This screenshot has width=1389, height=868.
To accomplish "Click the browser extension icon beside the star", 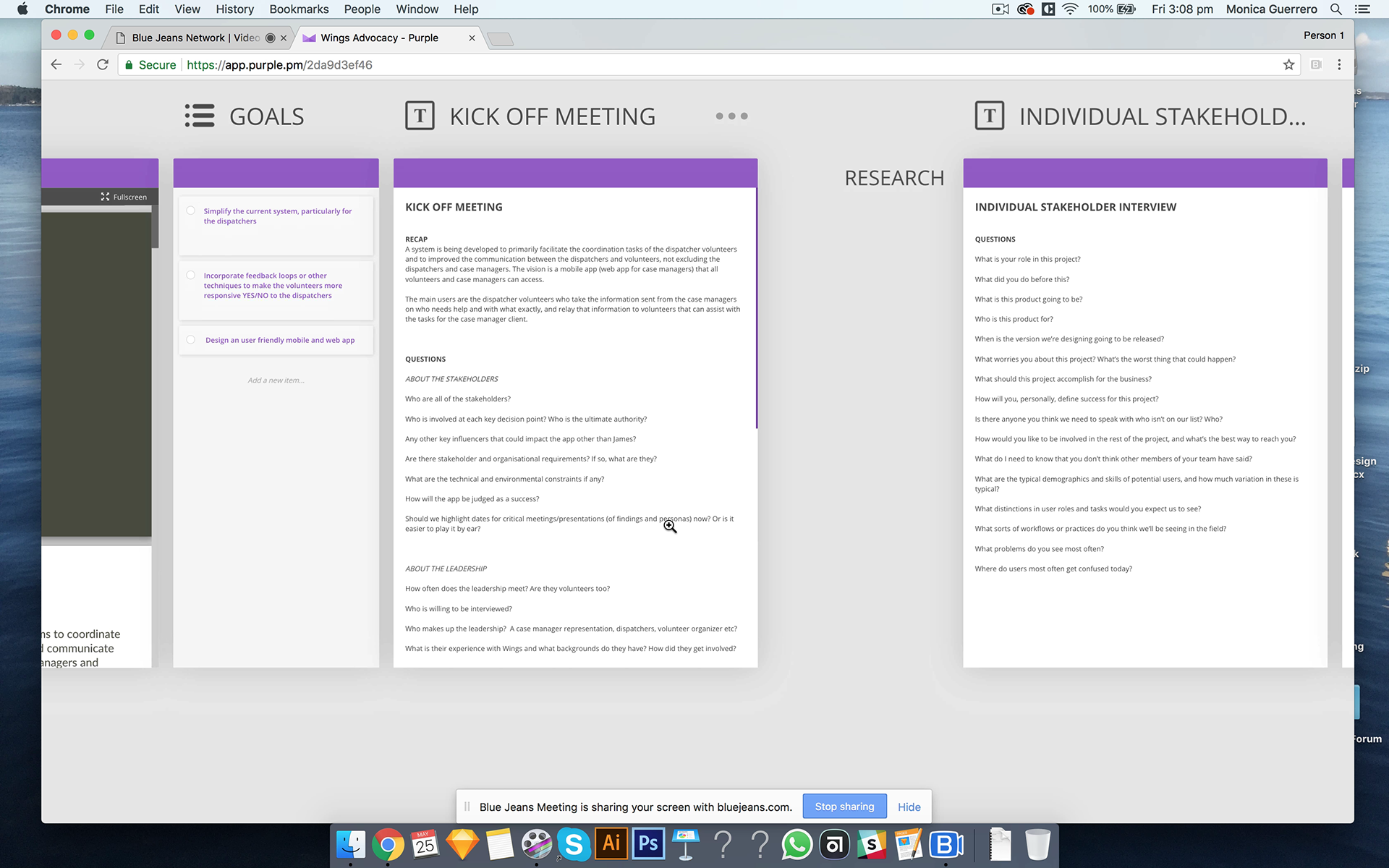I will (x=1316, y=64).
